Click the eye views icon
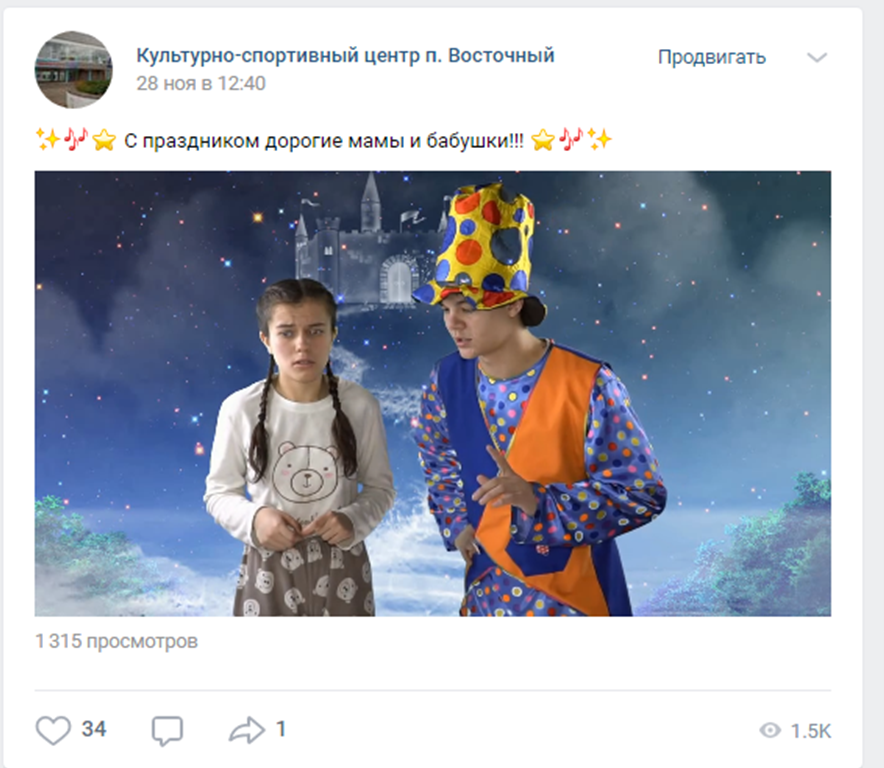 tap(770, 731)
